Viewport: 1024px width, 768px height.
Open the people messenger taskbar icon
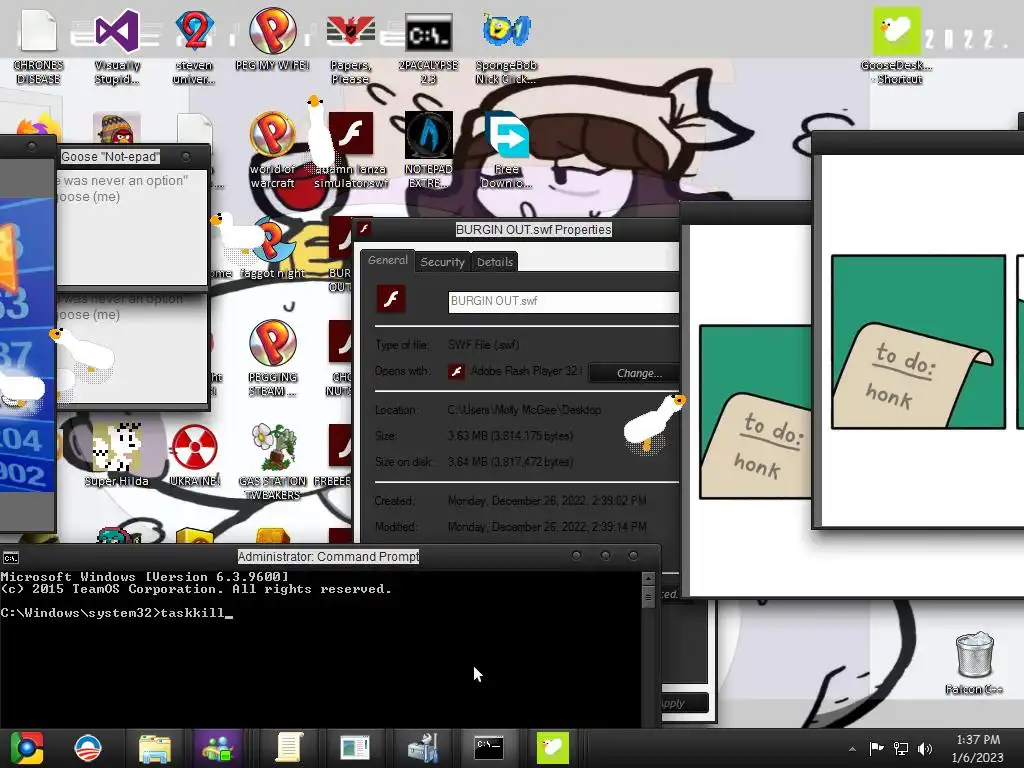pos(218,748)
